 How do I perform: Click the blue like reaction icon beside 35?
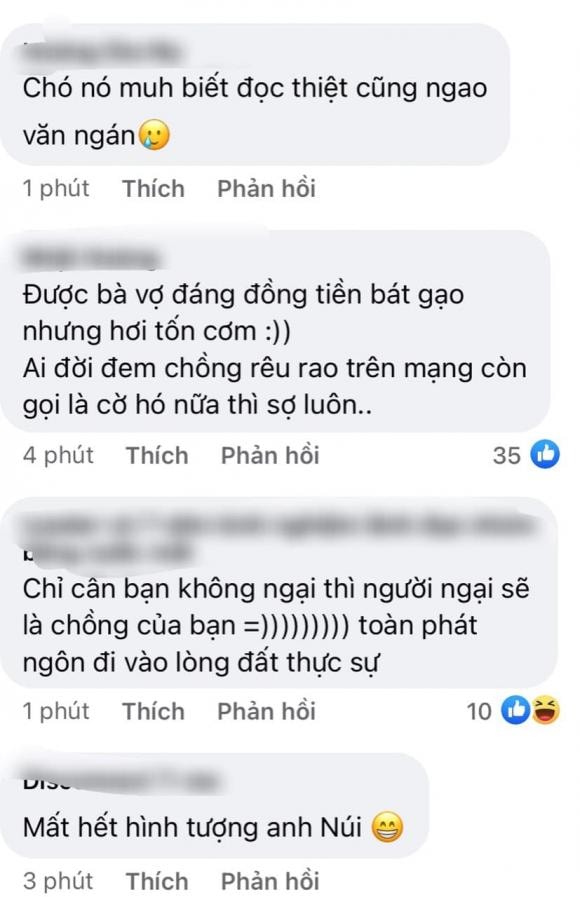(545, 455)
